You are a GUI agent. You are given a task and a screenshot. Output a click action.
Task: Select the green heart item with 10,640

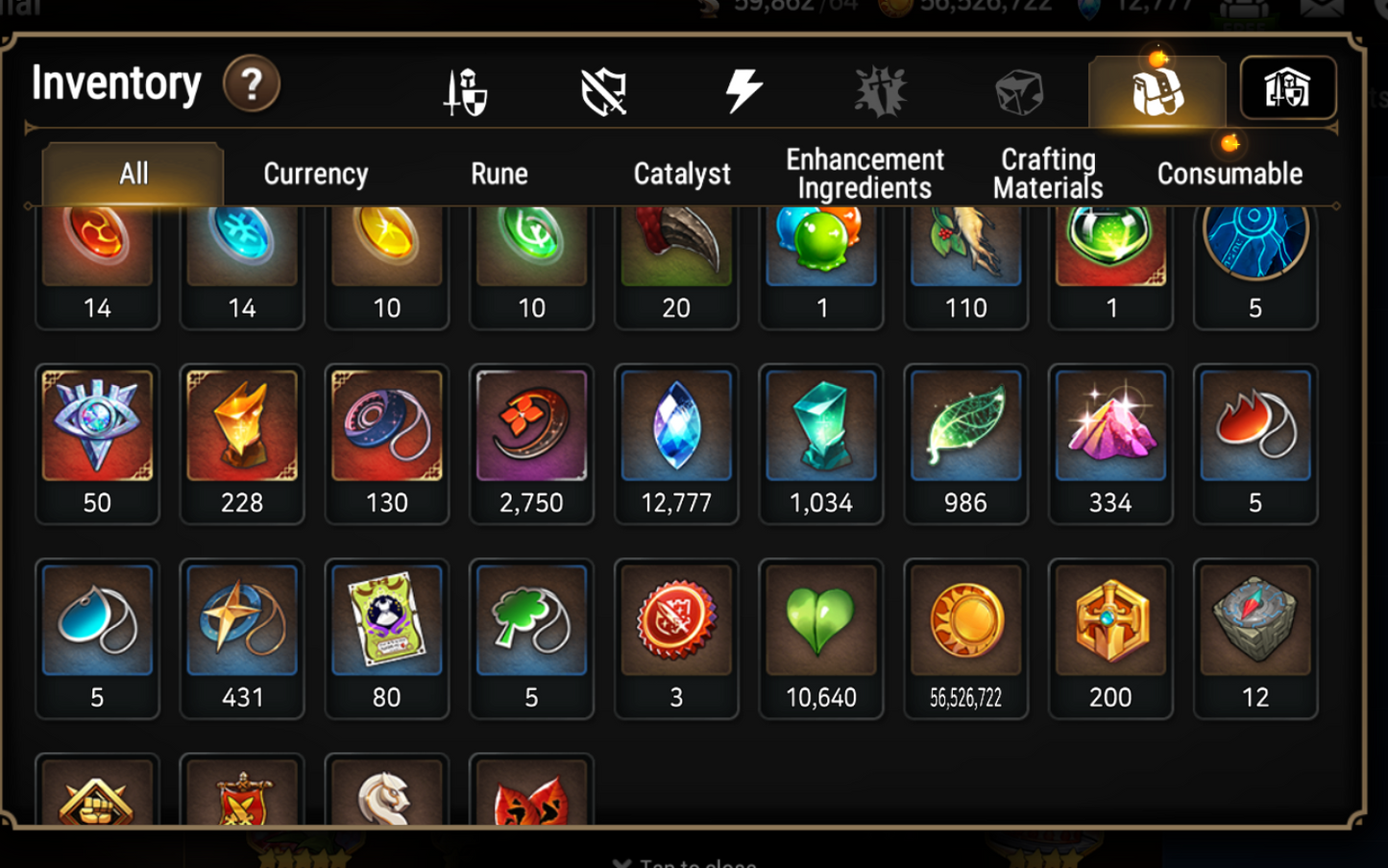pyautogui.click(x=821, y=639)
